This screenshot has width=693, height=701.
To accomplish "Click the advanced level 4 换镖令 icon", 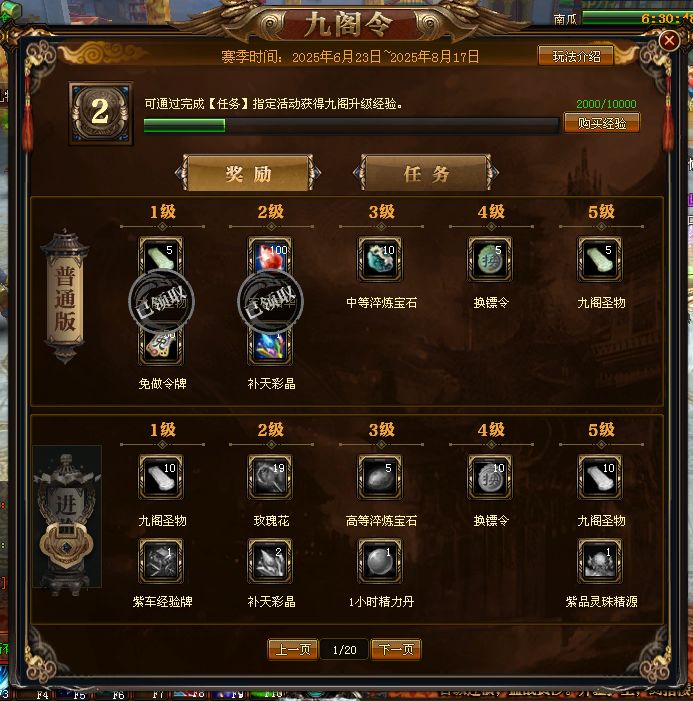I will point(490,477).
